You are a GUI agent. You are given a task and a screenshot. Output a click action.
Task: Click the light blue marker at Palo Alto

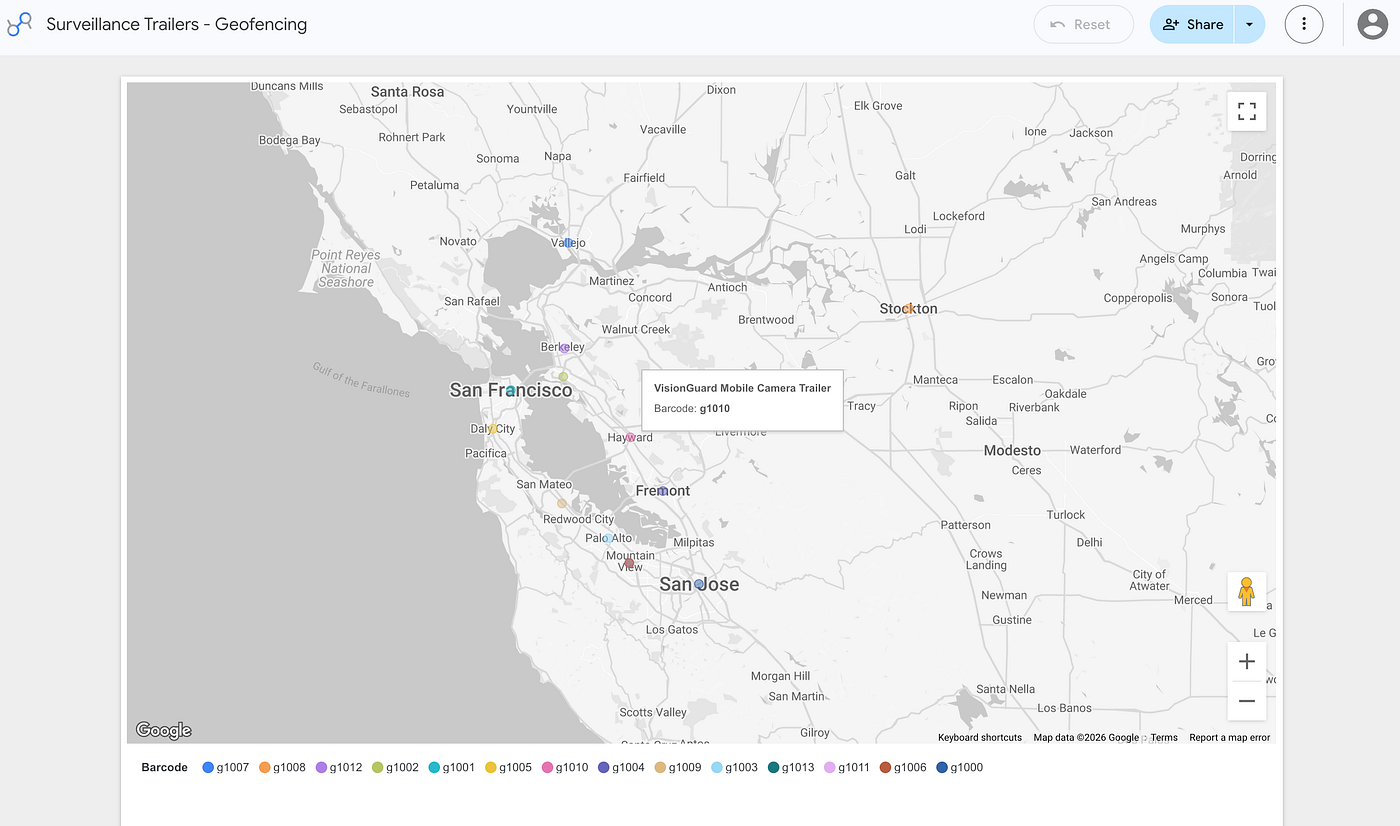[x=607, y=538]
